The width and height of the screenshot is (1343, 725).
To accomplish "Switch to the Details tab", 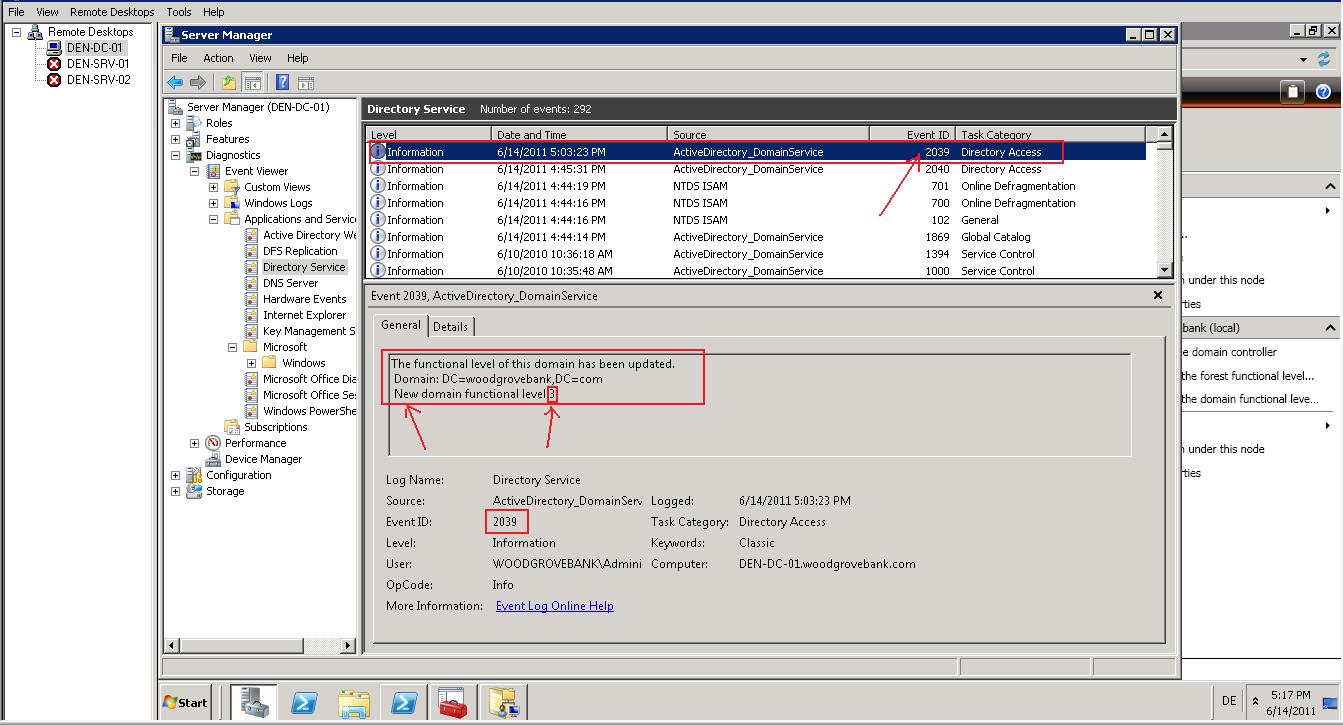I will [x=450, y=326].
